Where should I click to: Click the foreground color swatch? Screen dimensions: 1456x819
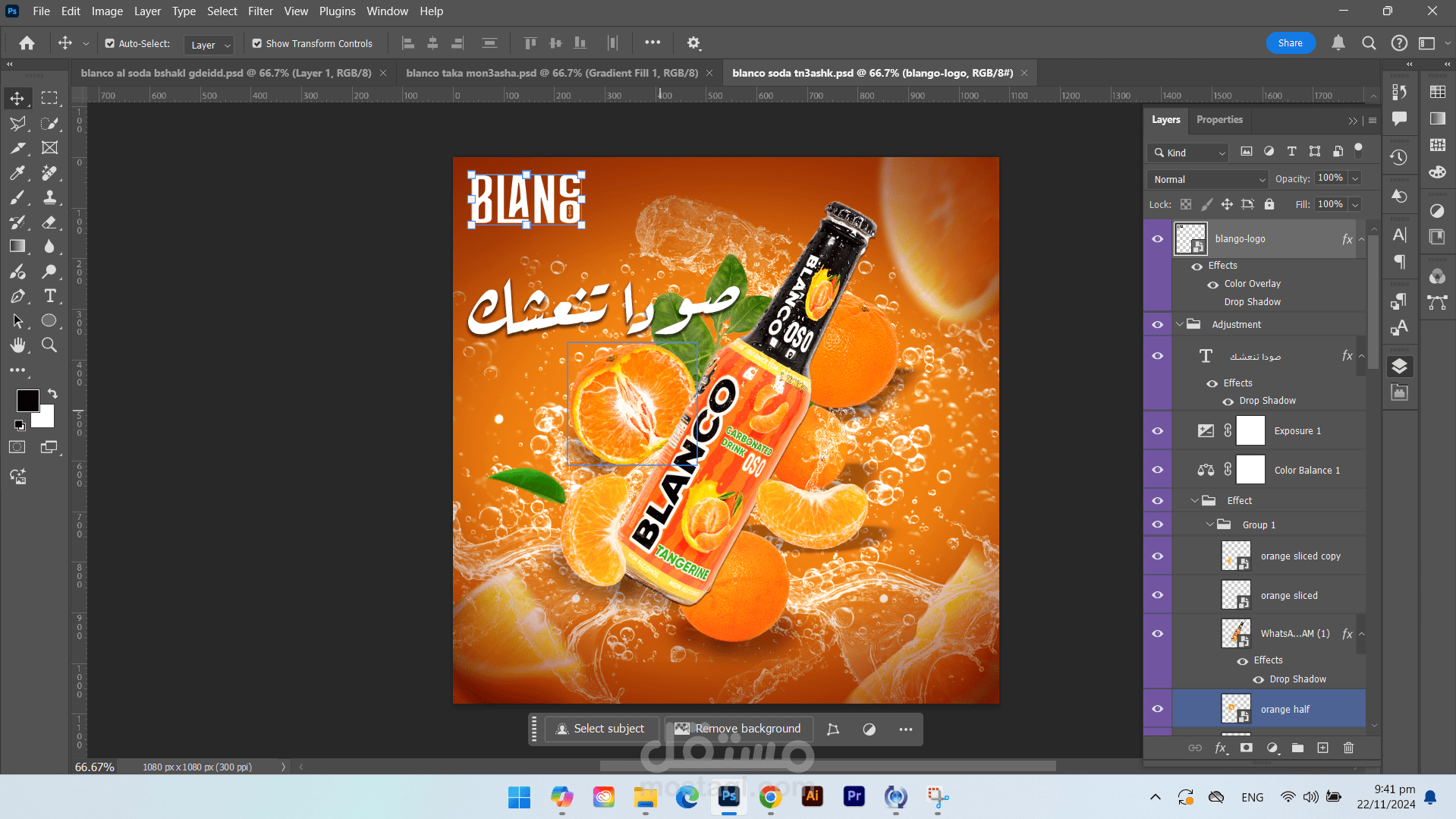tap(27, 399)
